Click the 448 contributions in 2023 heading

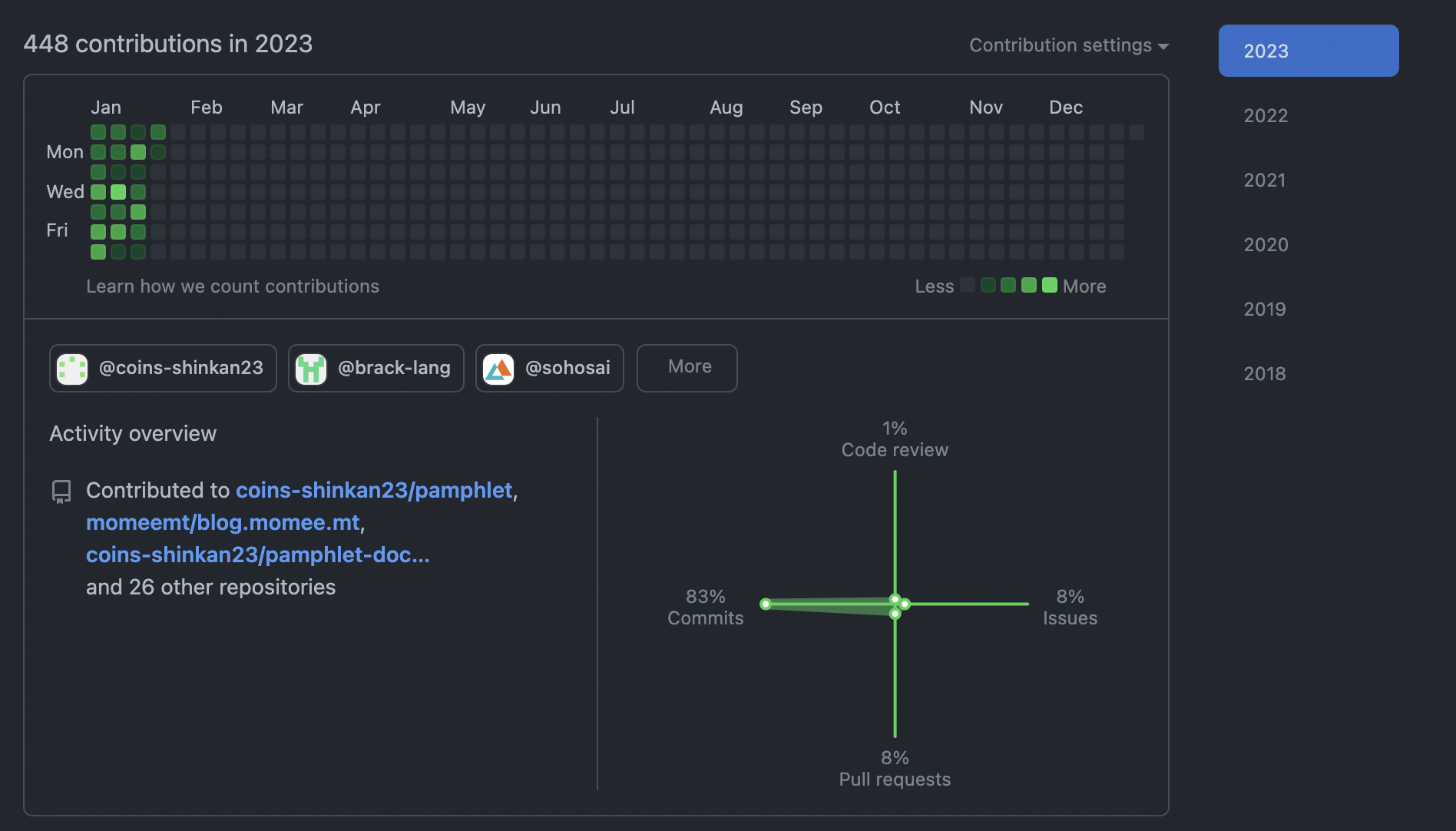coord(168,44)
